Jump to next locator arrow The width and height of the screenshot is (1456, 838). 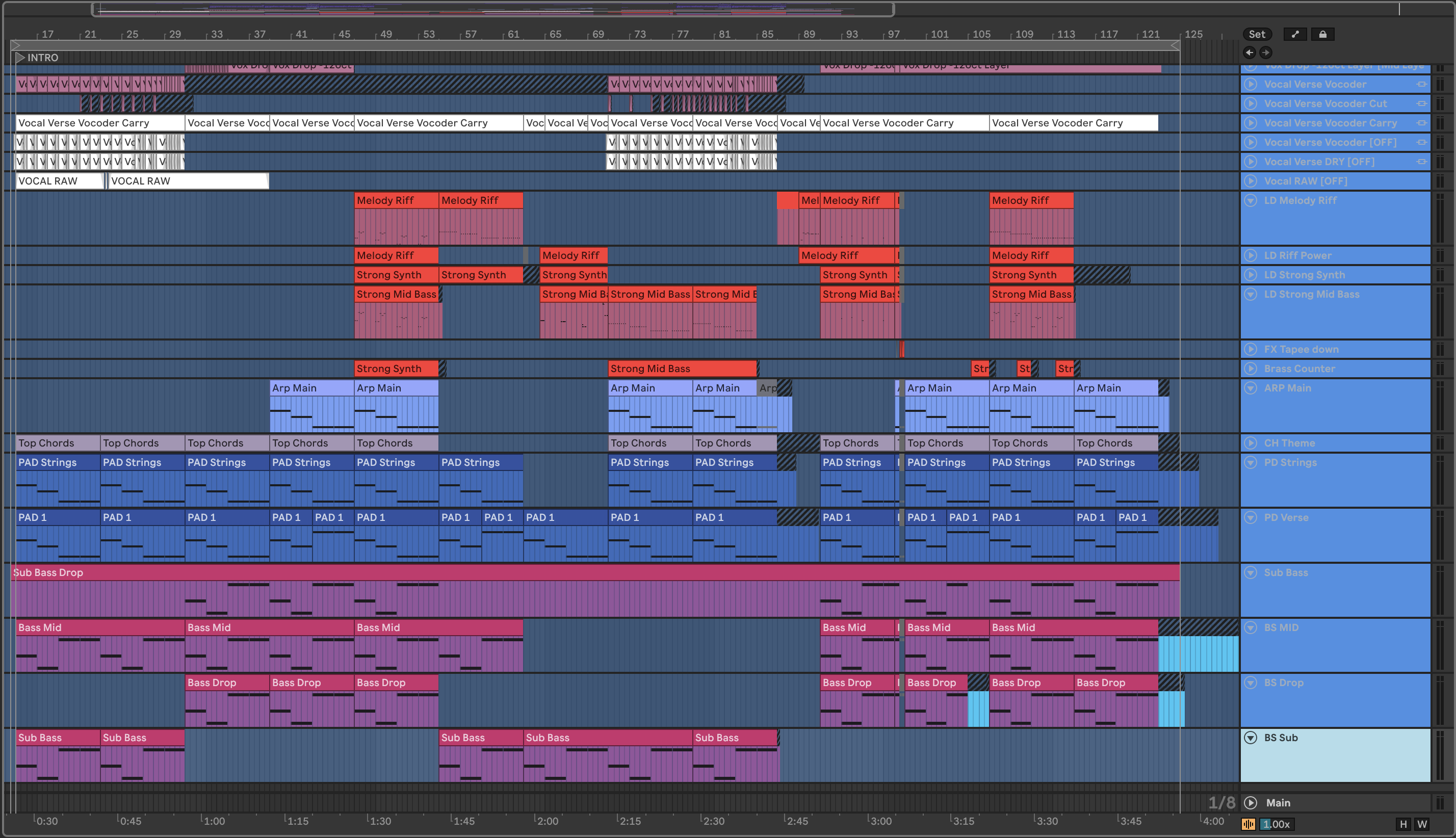click(1265, 53)
